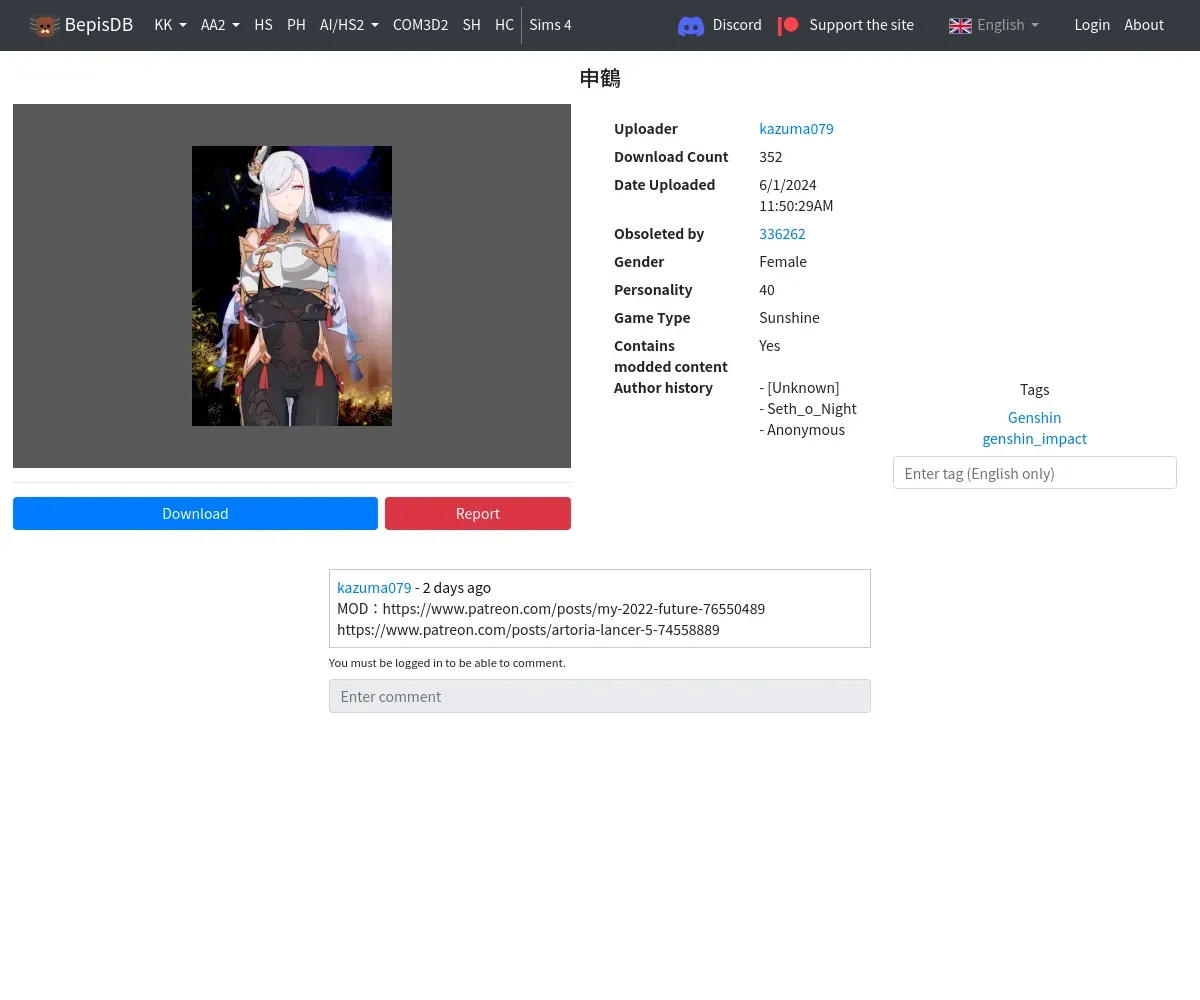Click Support the site link

click(861, 25)
